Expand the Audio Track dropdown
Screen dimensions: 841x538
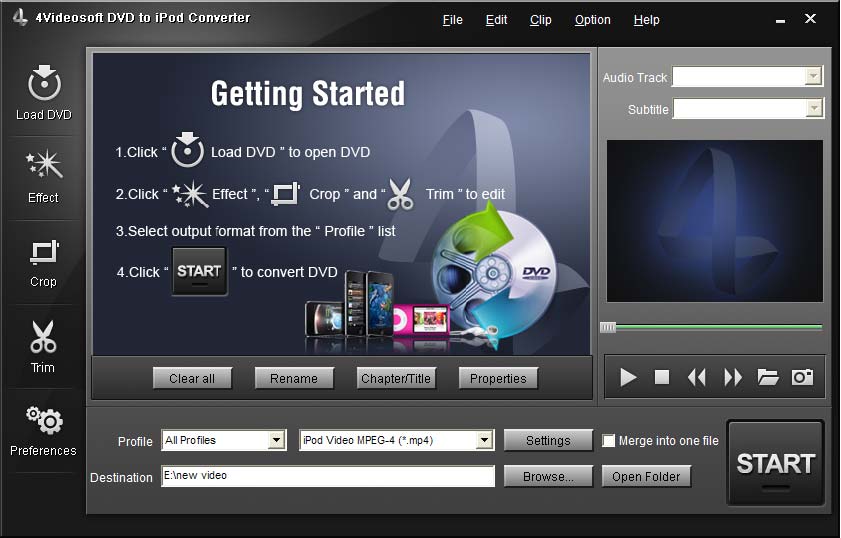tap(814, 76)
